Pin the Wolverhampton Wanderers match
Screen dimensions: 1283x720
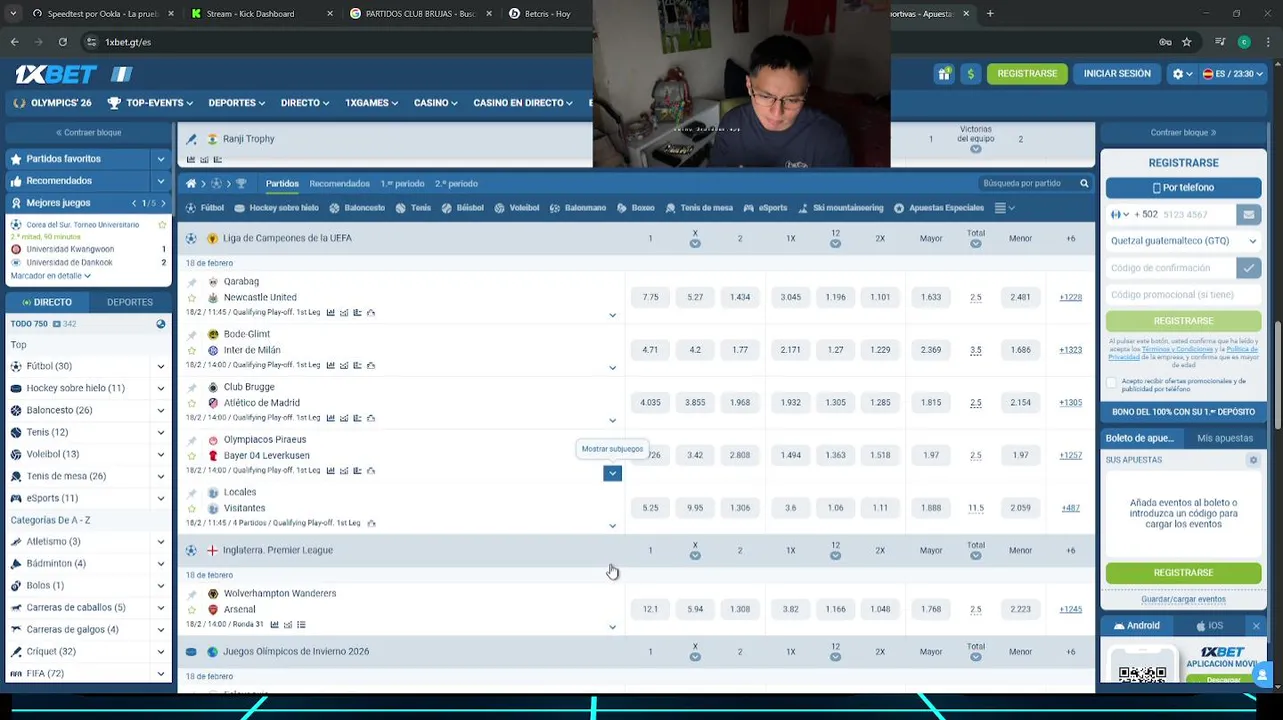click(192, 594)
